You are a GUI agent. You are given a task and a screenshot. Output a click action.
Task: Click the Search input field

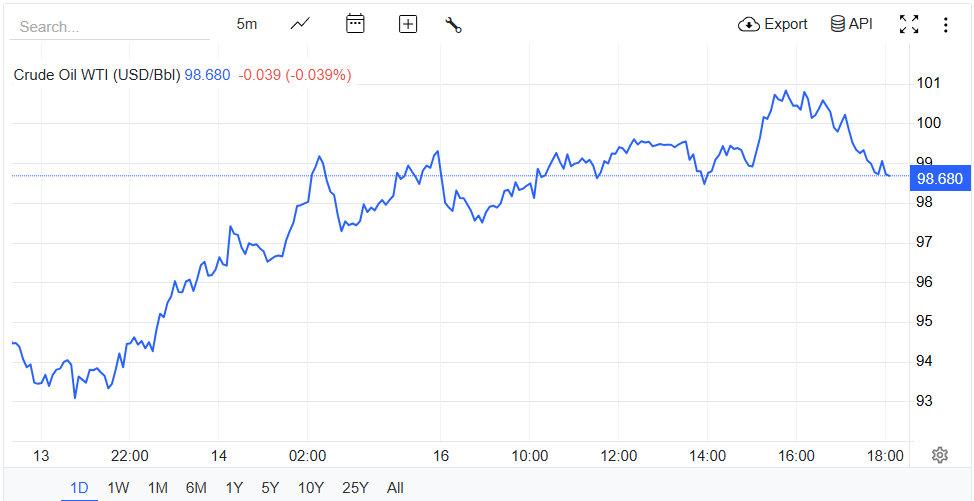[110, 27]
